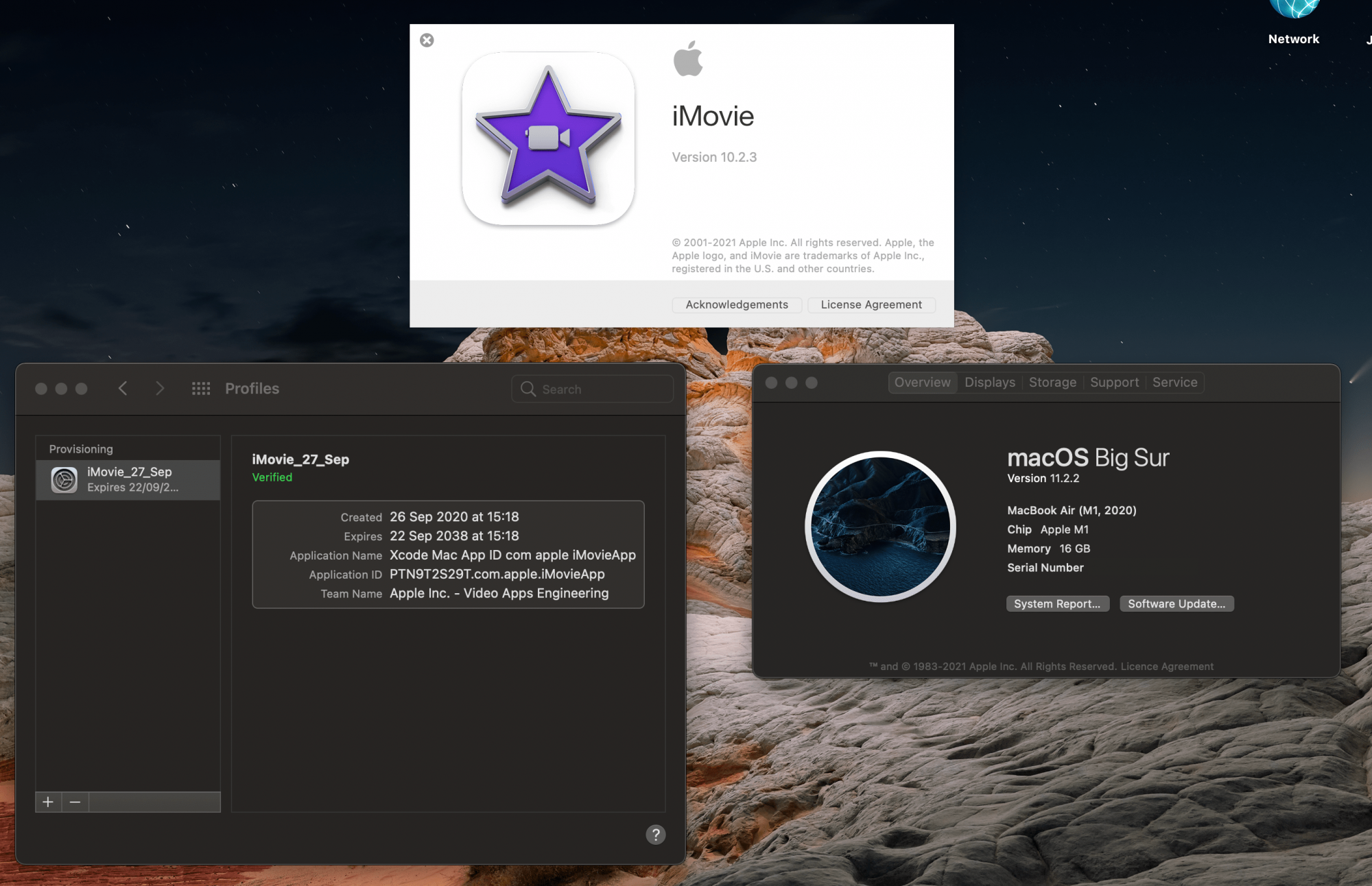Click the Licence Agreement link in About This Mac

point(1167,667)
